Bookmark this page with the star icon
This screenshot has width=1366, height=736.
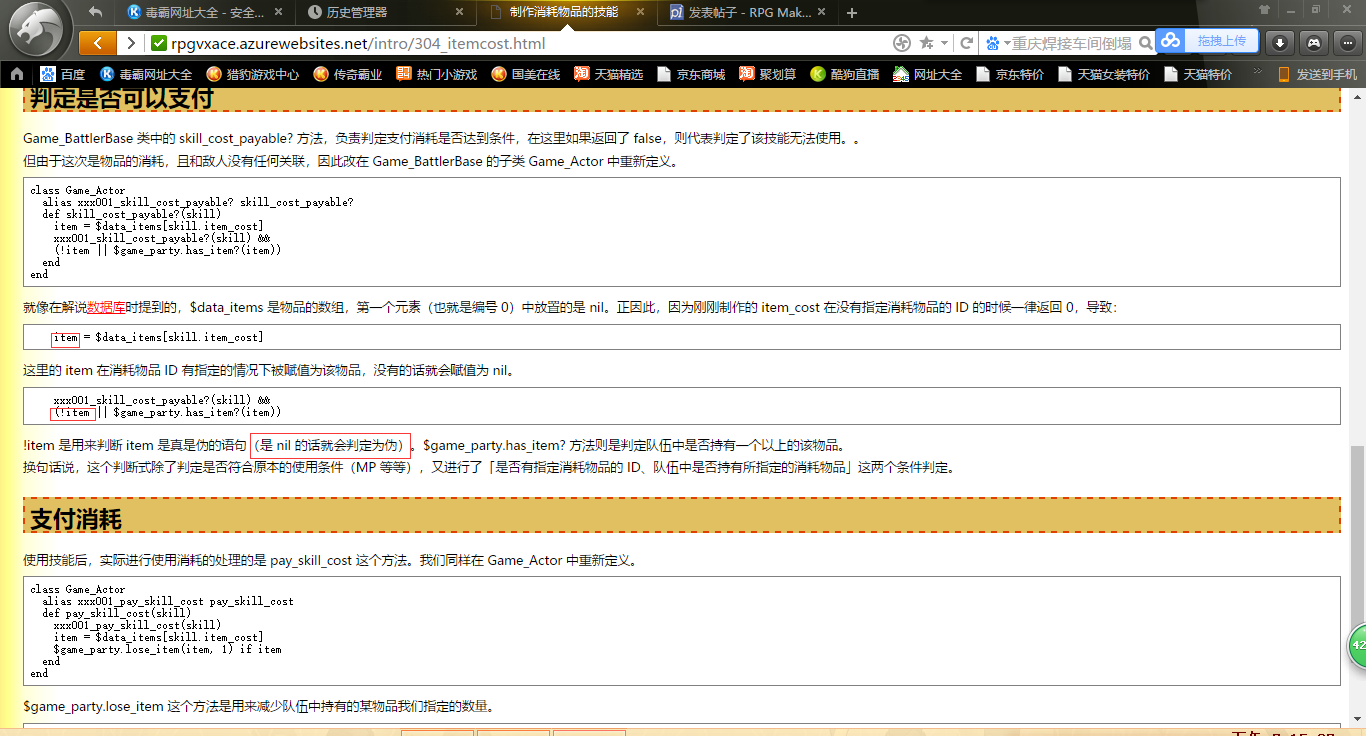[926, 43]
